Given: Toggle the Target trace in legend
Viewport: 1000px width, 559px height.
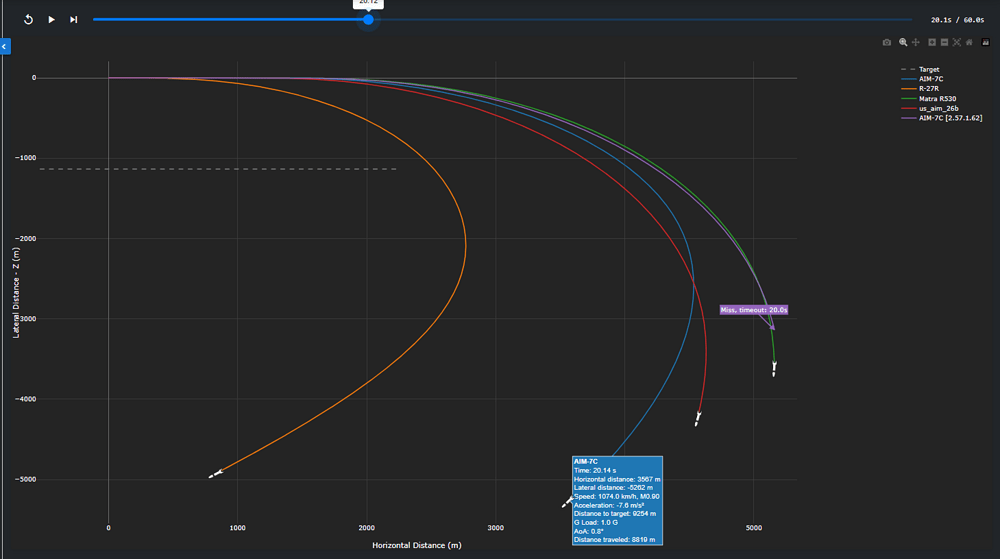Looking at the screenshot, I should [920, 69].
